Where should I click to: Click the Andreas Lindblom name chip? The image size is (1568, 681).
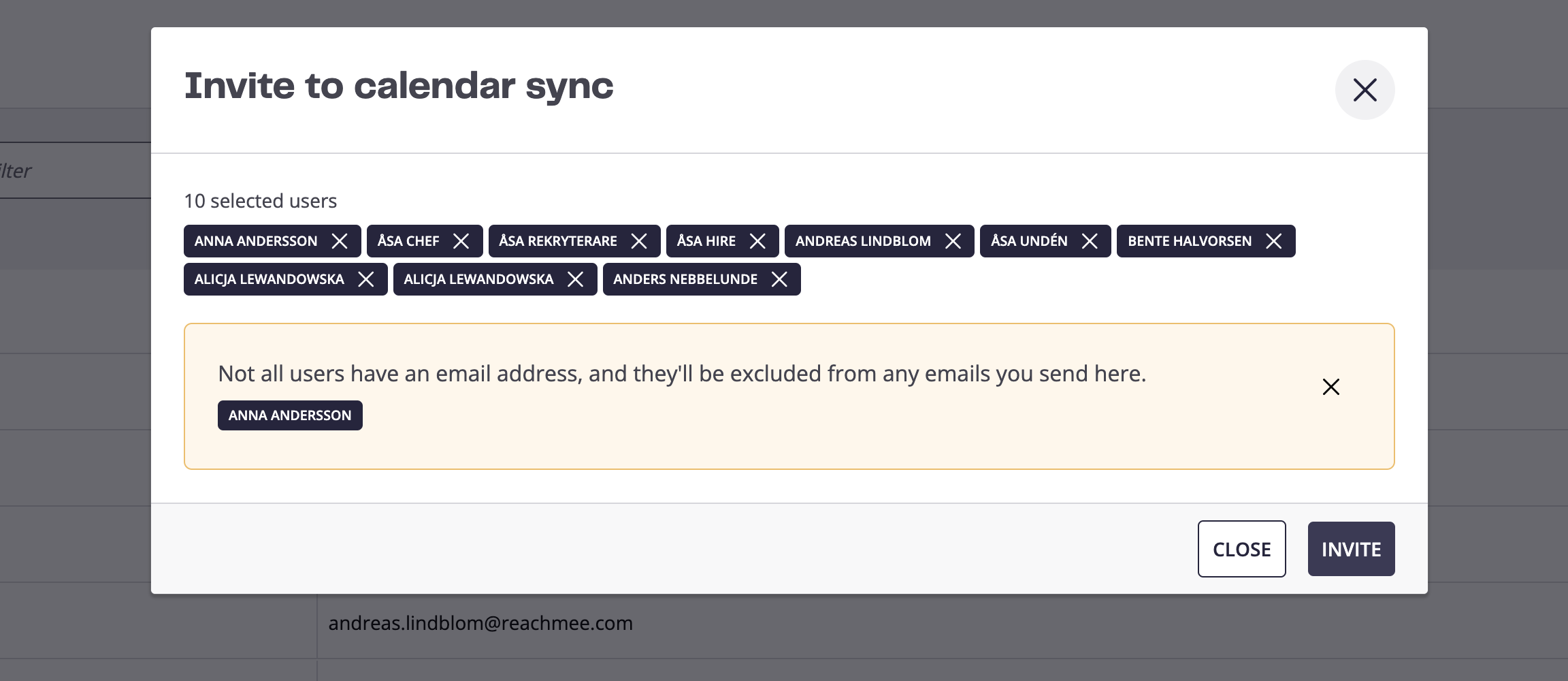863,241
